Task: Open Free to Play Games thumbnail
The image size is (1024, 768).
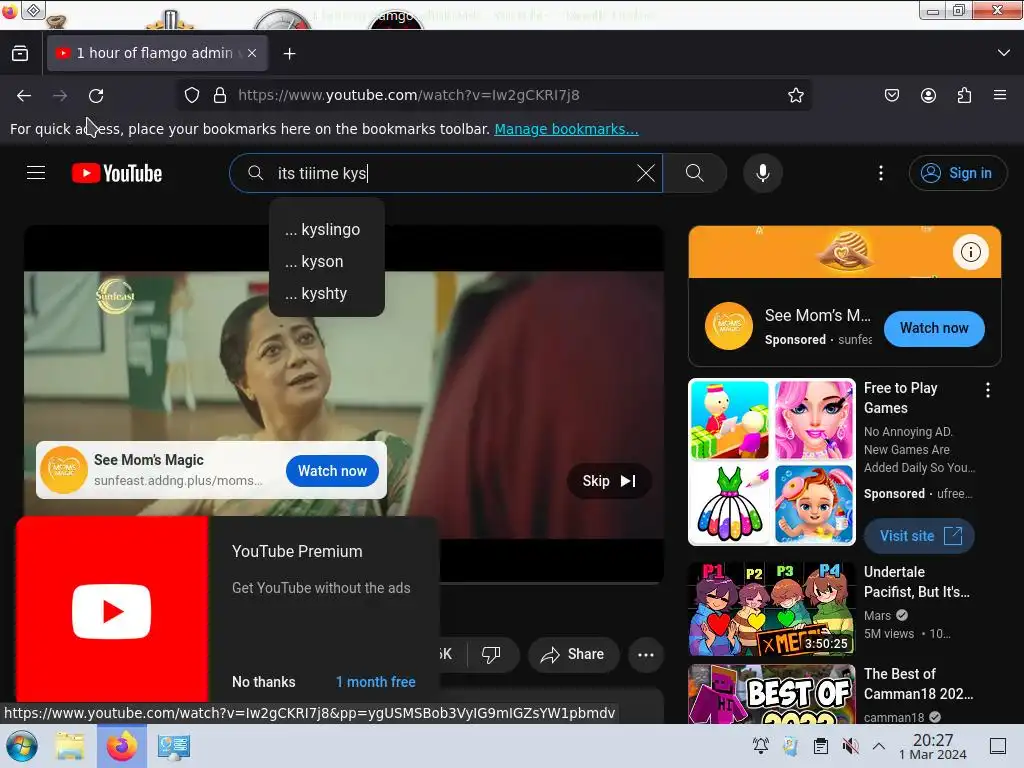Action: 772,462
